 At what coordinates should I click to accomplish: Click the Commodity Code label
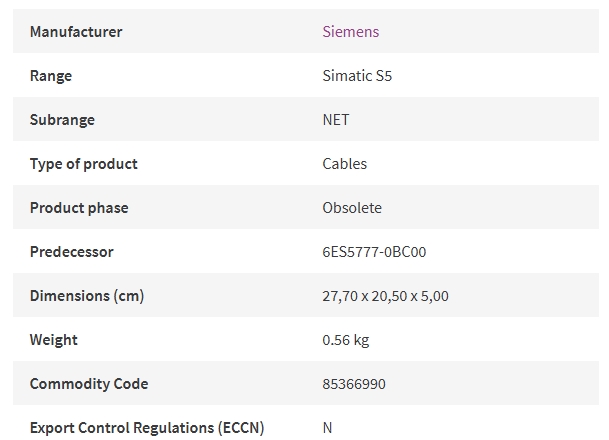[89, 384]
